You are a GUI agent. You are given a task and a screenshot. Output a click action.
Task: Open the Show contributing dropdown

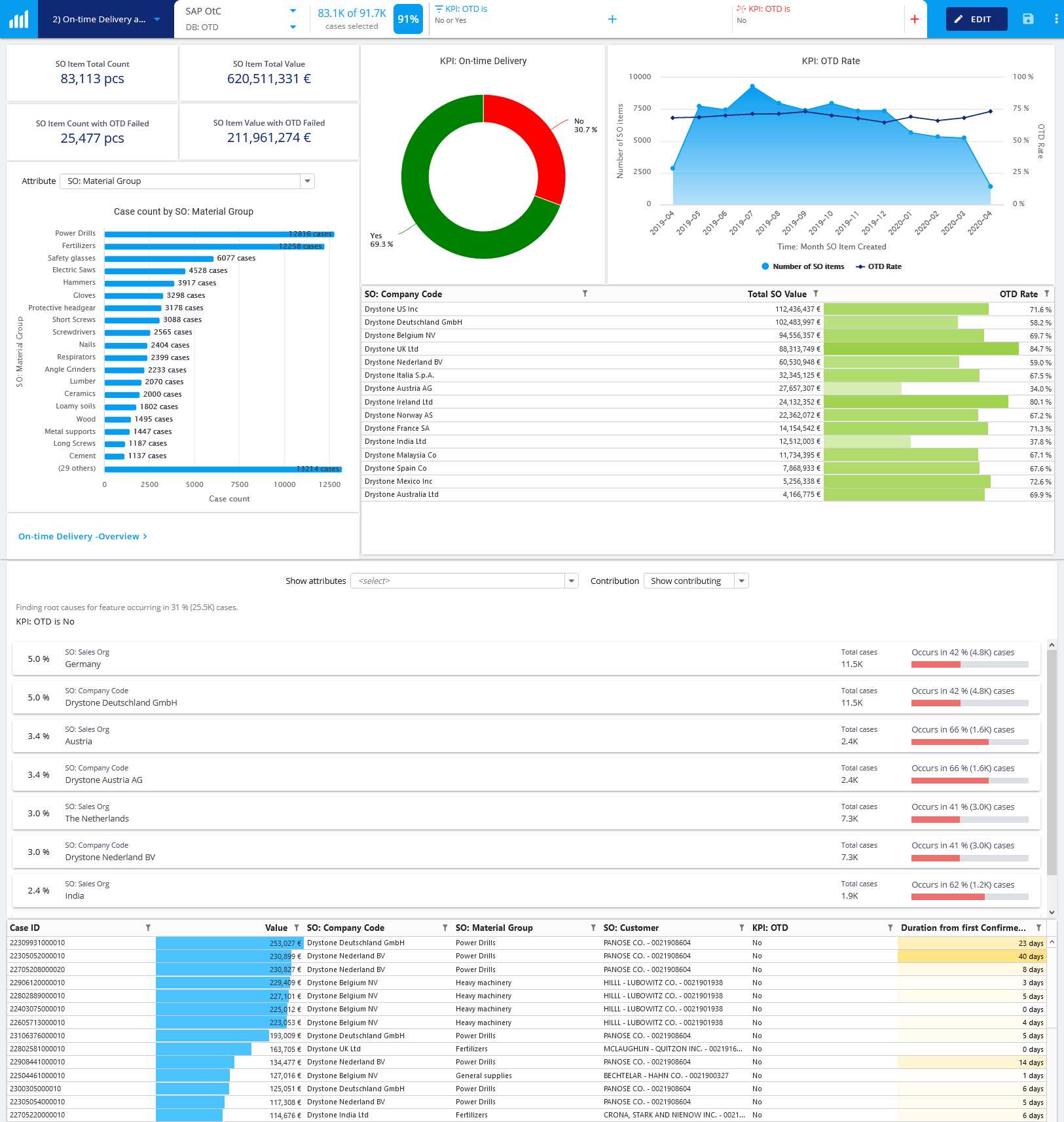741,581
